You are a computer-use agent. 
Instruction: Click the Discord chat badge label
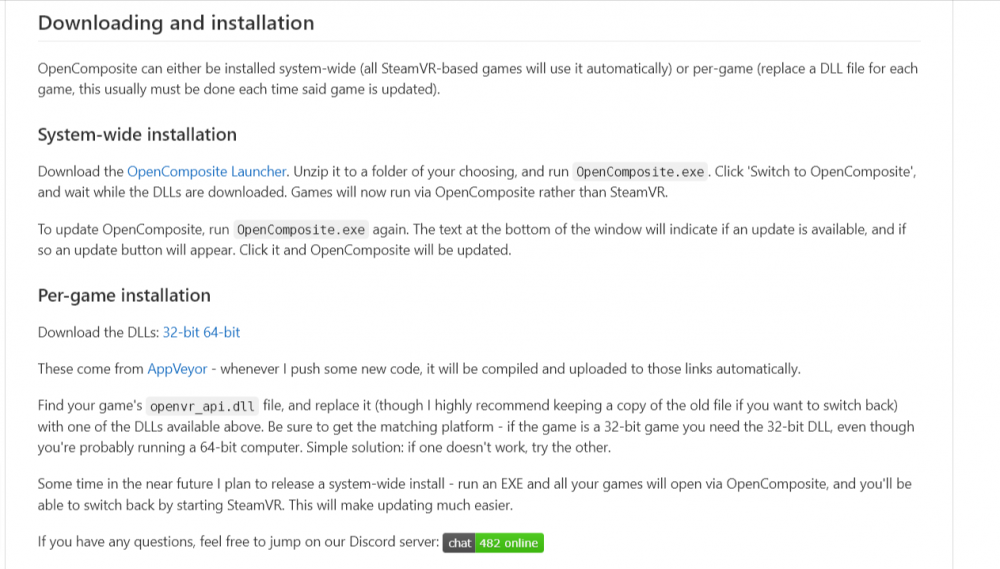point(460,543)
